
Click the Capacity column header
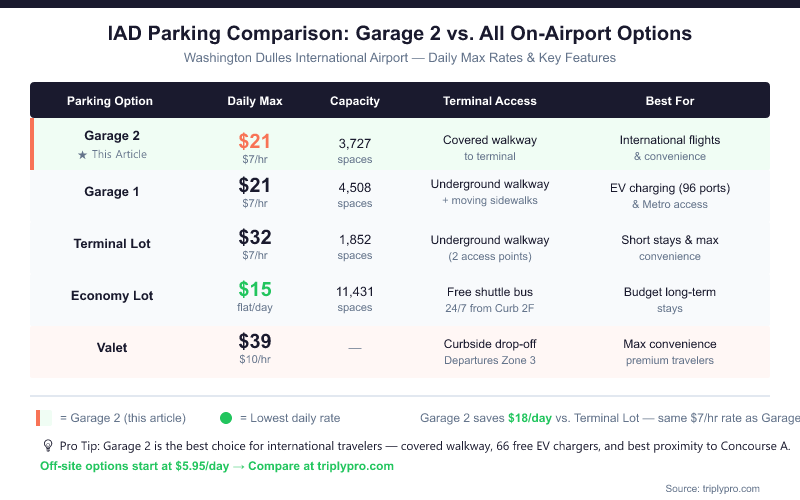(355, 101)
